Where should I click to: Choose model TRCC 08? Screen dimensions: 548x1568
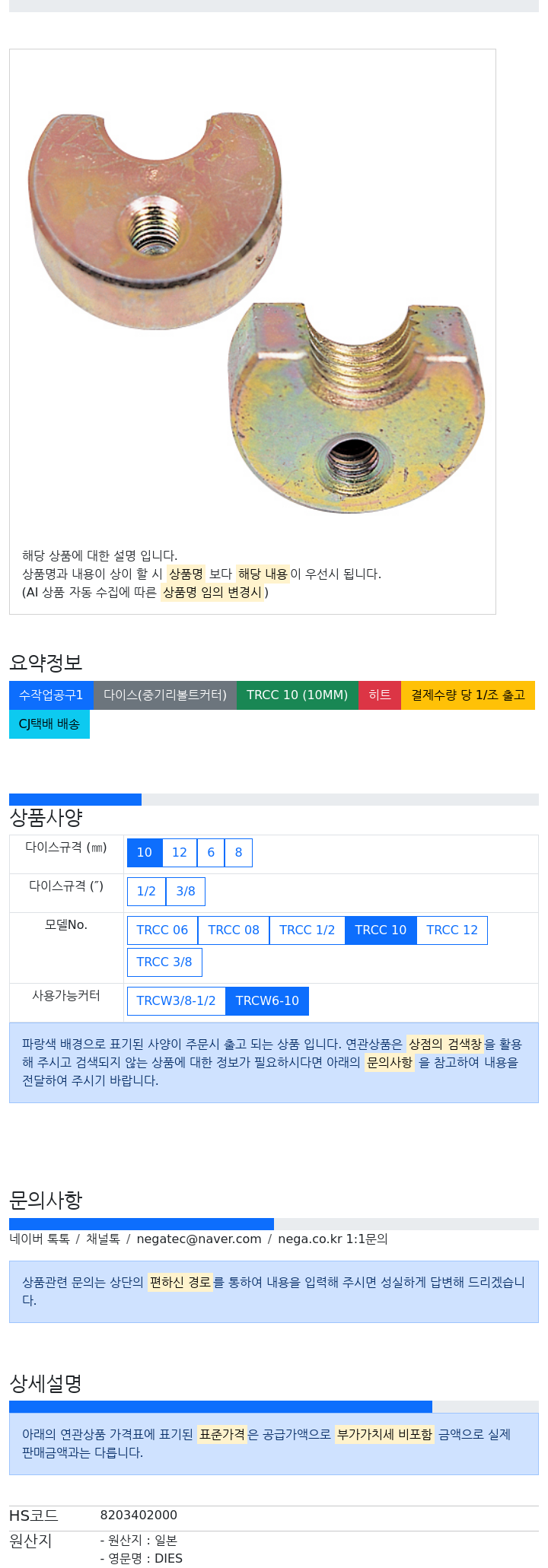(x=234, y=930)
